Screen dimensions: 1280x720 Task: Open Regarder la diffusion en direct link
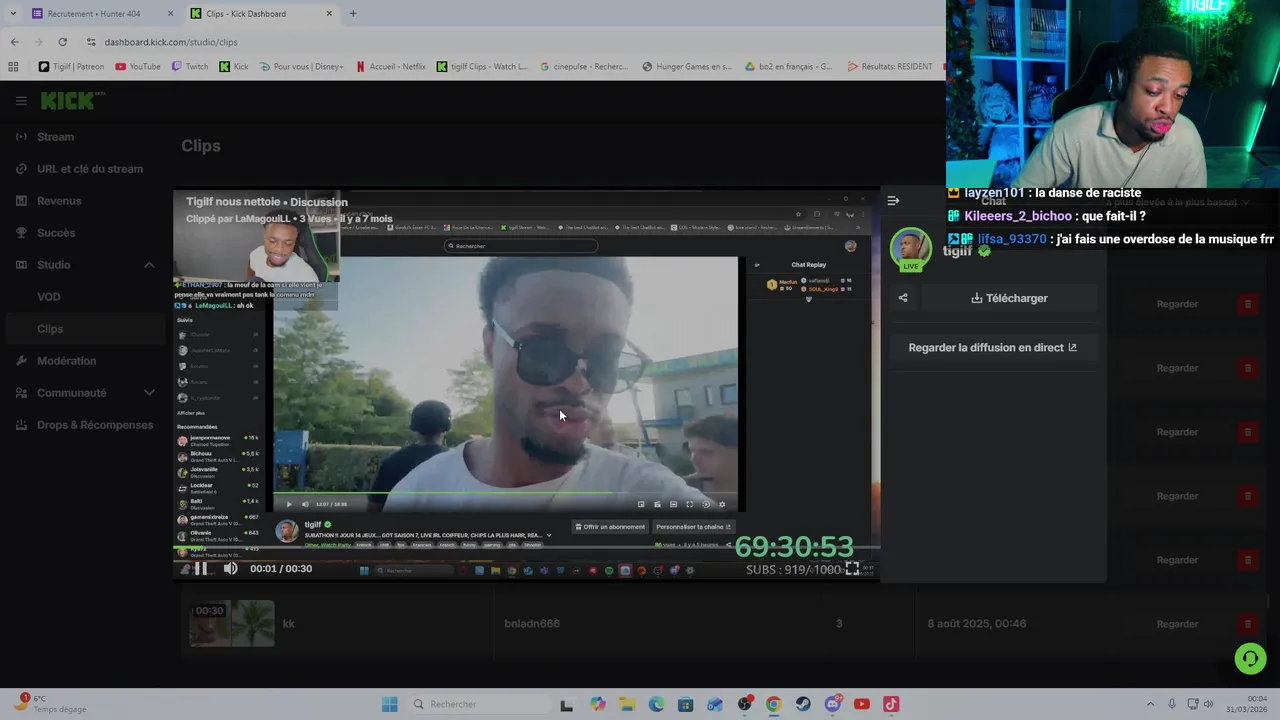[x=992, y=347]
